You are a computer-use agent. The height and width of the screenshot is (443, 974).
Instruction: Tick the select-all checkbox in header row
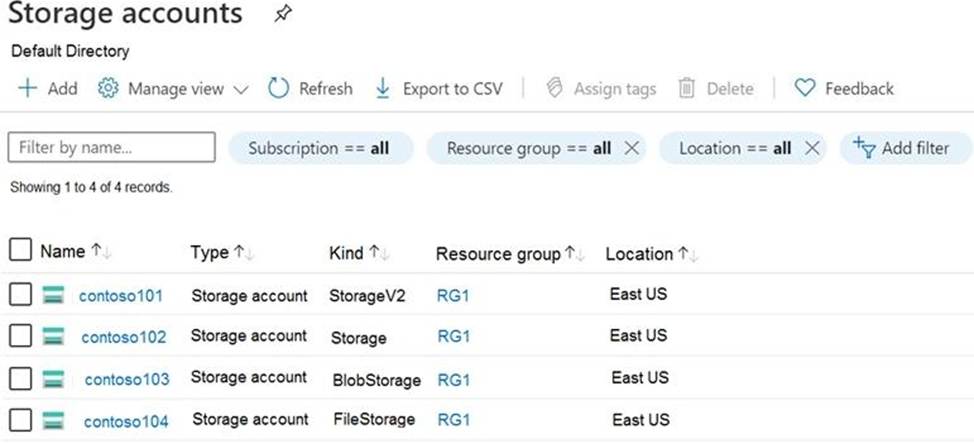(x=20, y=250)
